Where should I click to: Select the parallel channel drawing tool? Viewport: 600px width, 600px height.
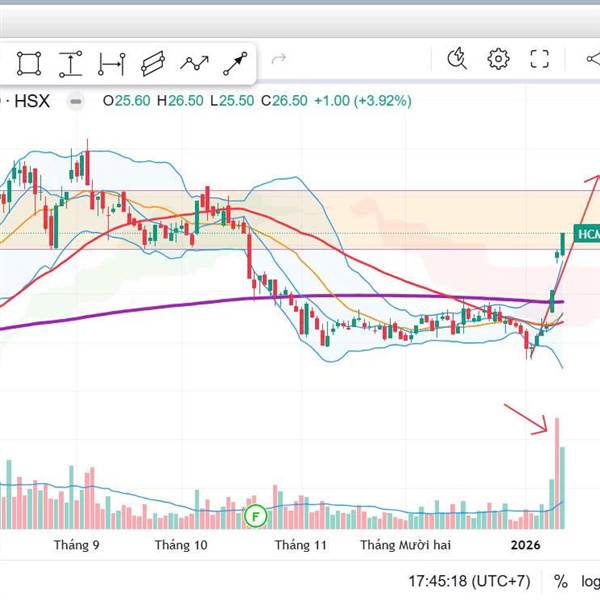[x=153, y=63]
